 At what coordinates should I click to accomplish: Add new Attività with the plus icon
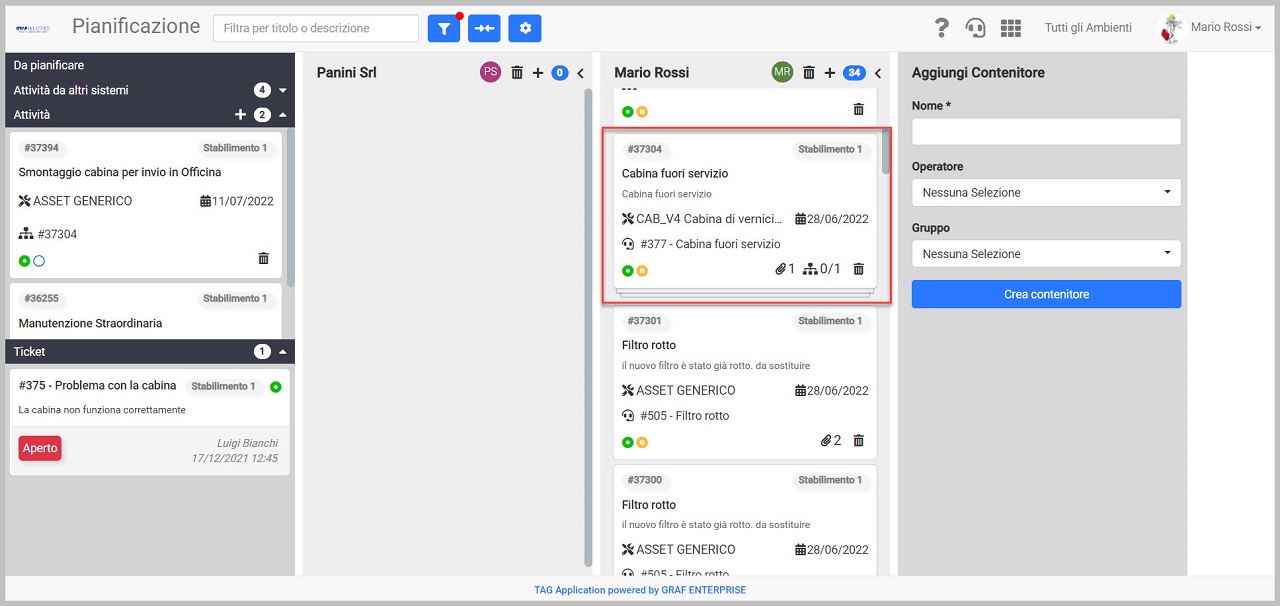(x=240, y=115)
